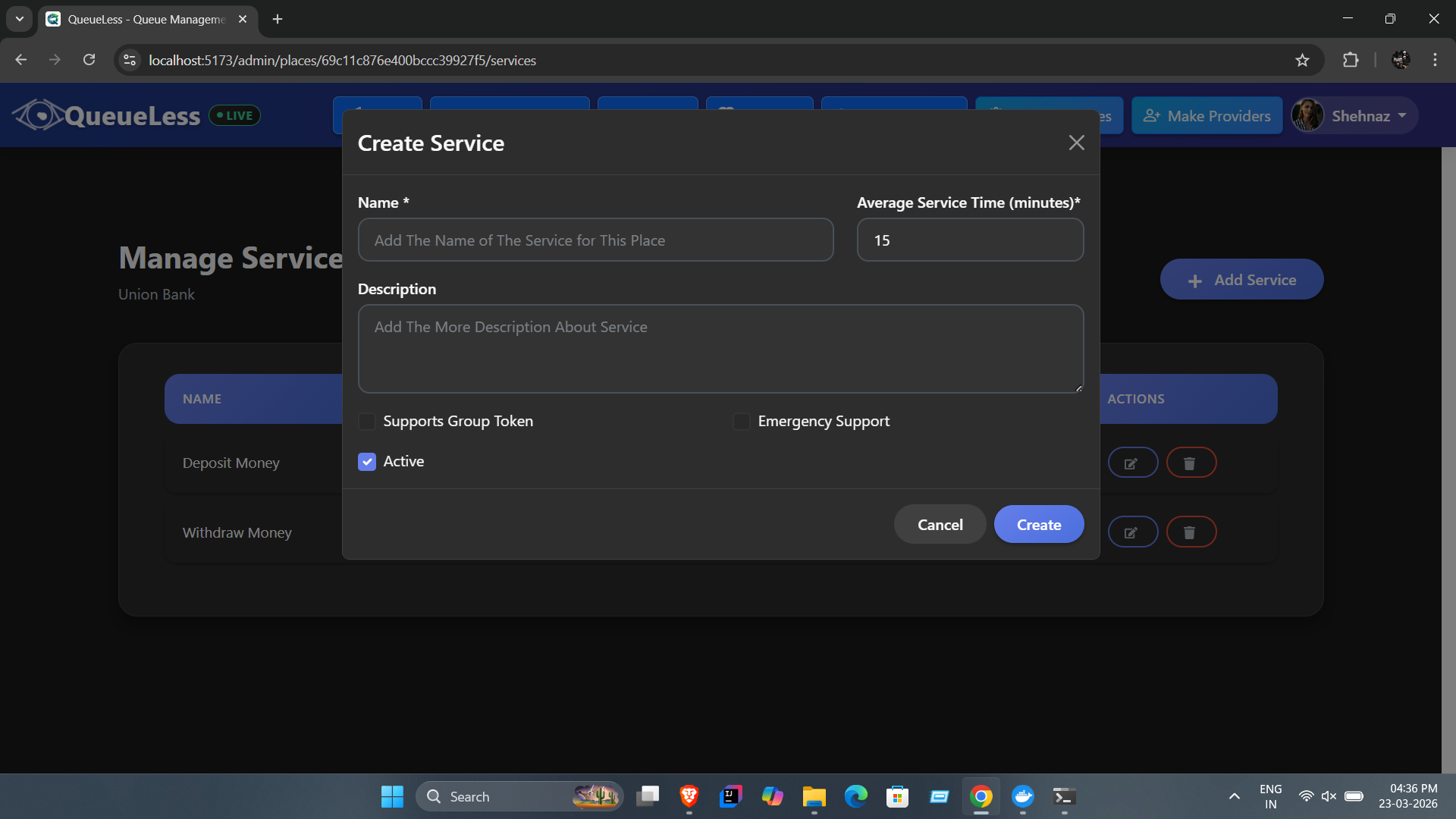Enable Supports Group Token checkbox
Screen dimensions: 1456x819
[367, 422]
